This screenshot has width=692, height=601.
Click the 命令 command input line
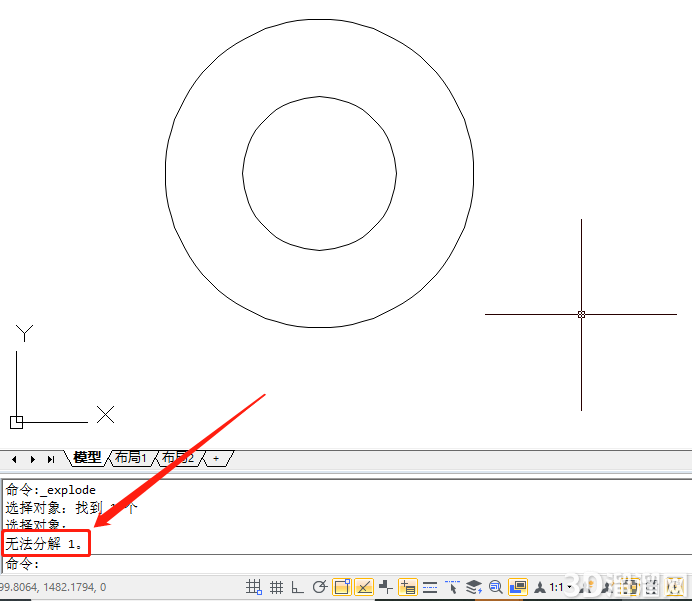[x=346, y=564]
